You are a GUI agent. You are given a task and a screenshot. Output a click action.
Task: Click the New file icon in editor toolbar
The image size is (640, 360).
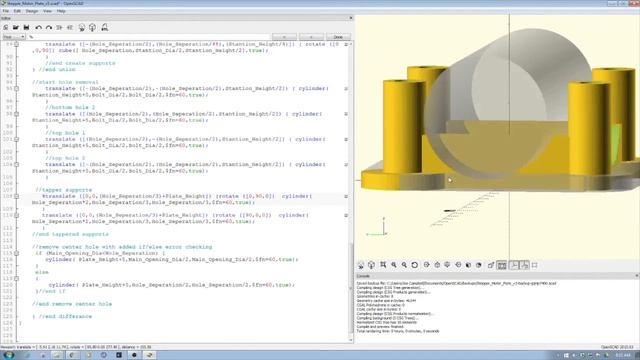click(x=6, y=27)
